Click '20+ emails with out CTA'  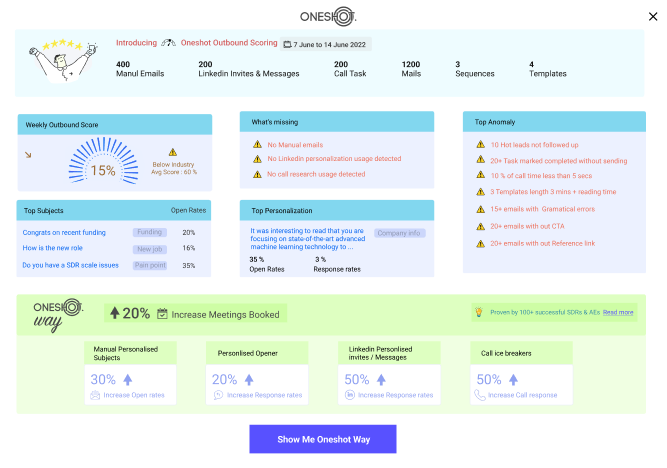point(527,226)
